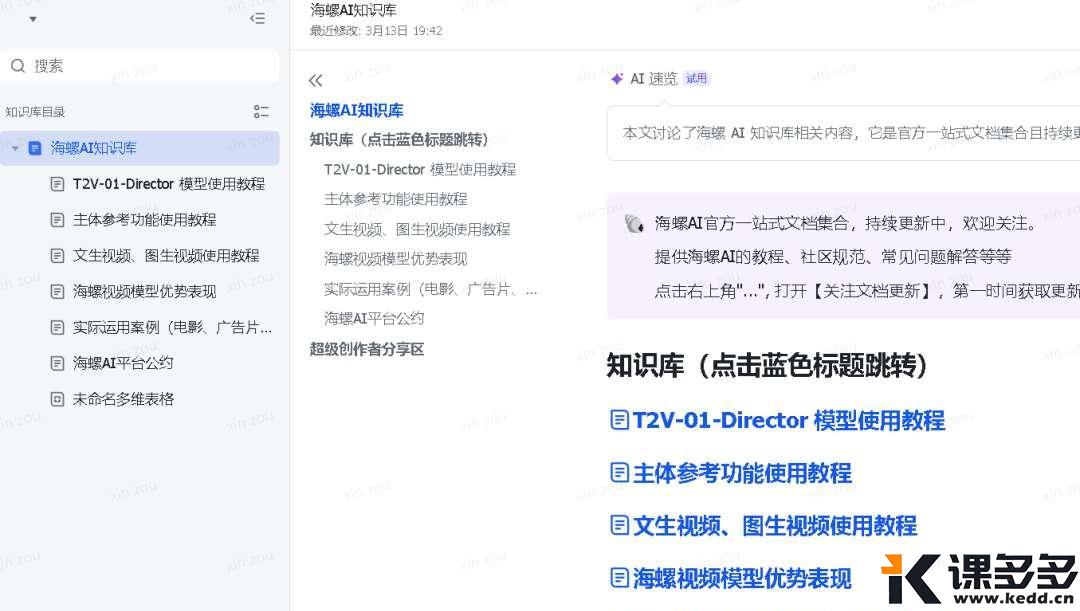Open sidebar item 海螺视频模型优势表现
Viewport: 1080px width, 611px height.
[145, 291]
